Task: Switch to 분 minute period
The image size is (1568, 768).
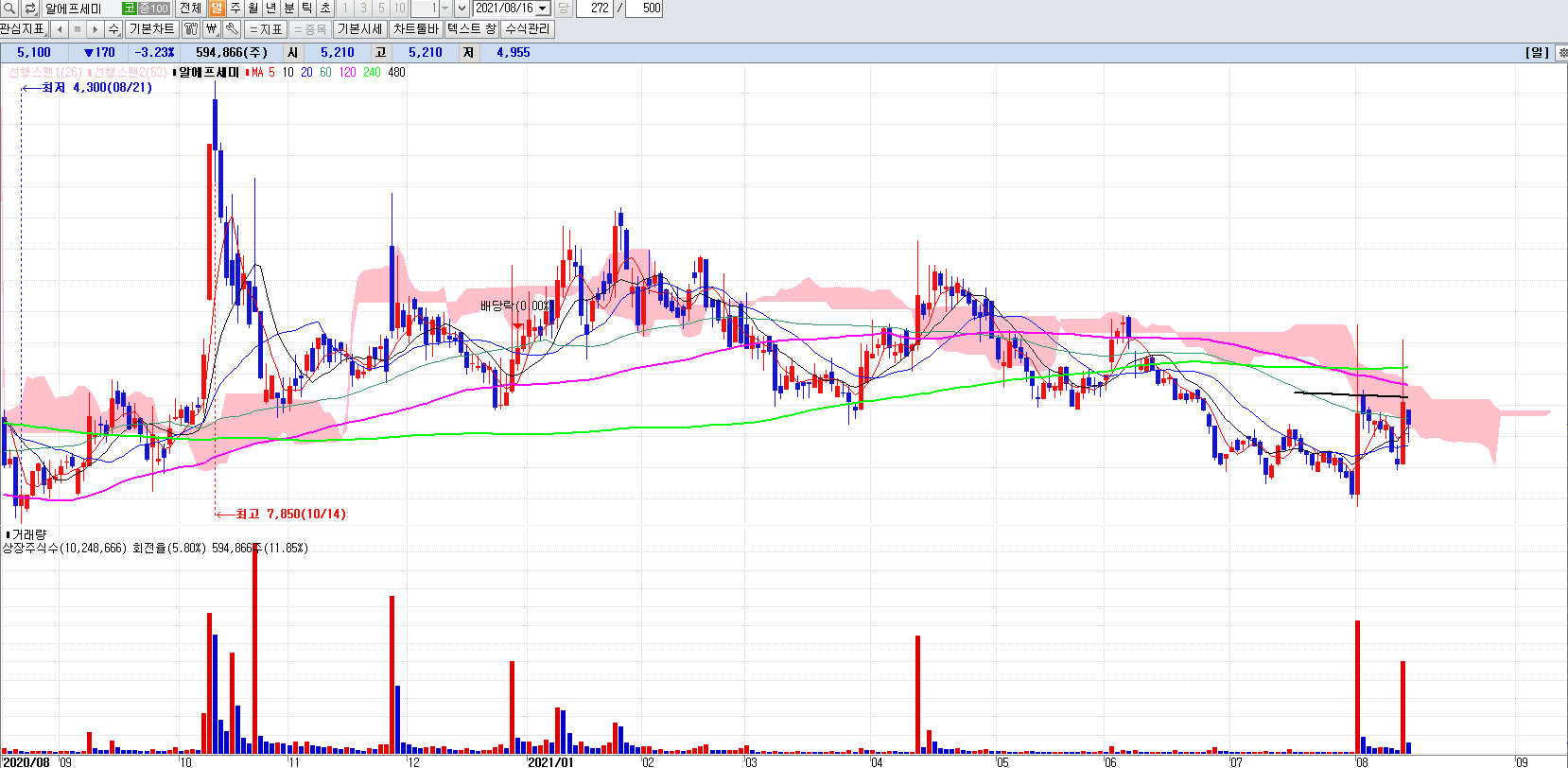Action: [288, 9]
